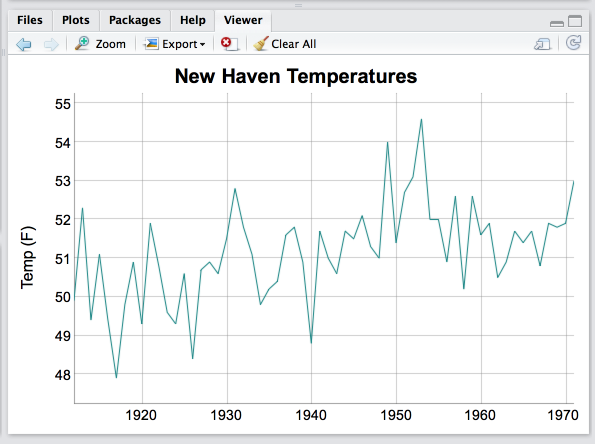Clear all items with the broom icon

pos(261,44)
